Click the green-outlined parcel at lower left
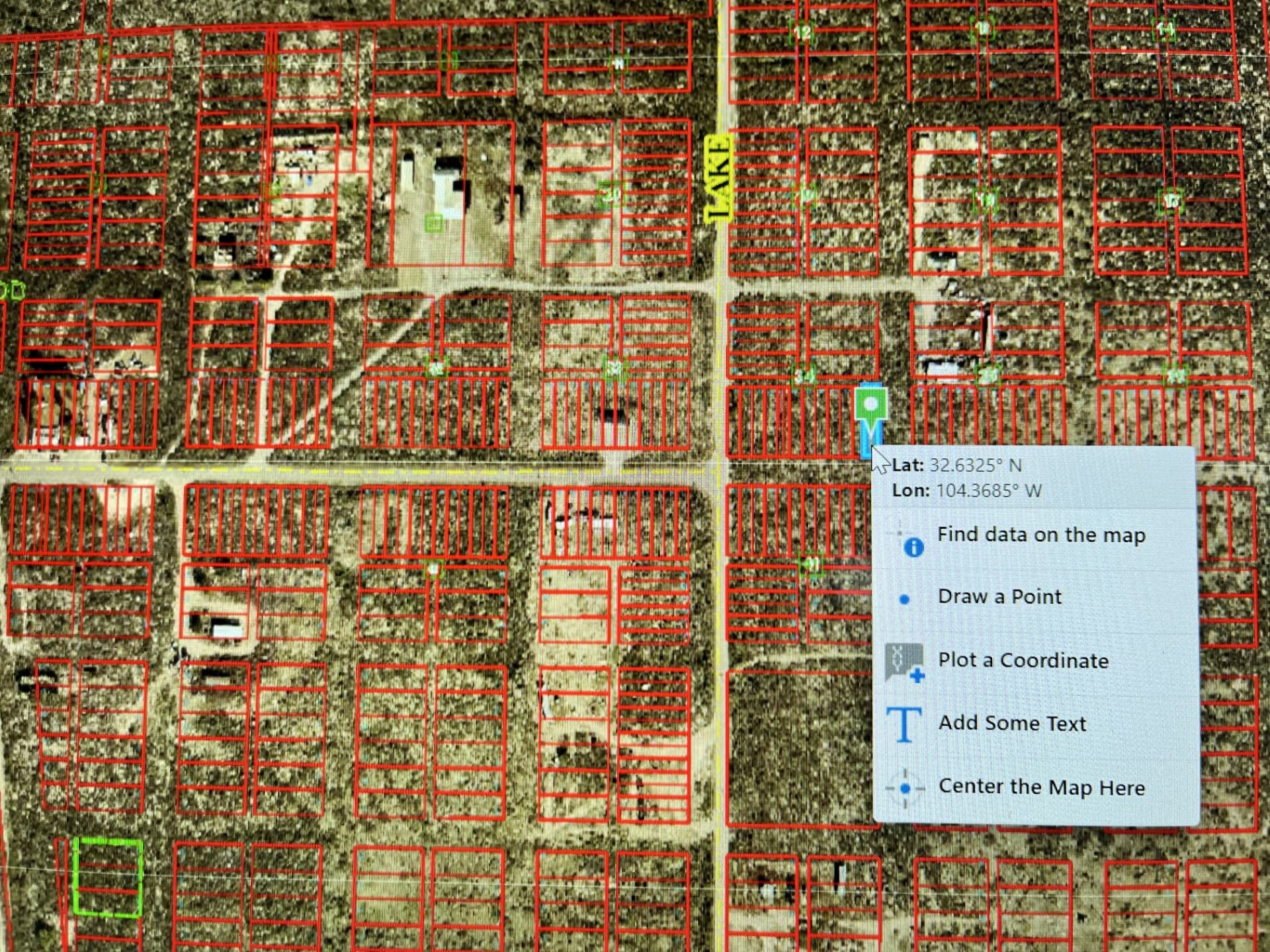Screen dimensions: 1270x952 tap(108, 878)
